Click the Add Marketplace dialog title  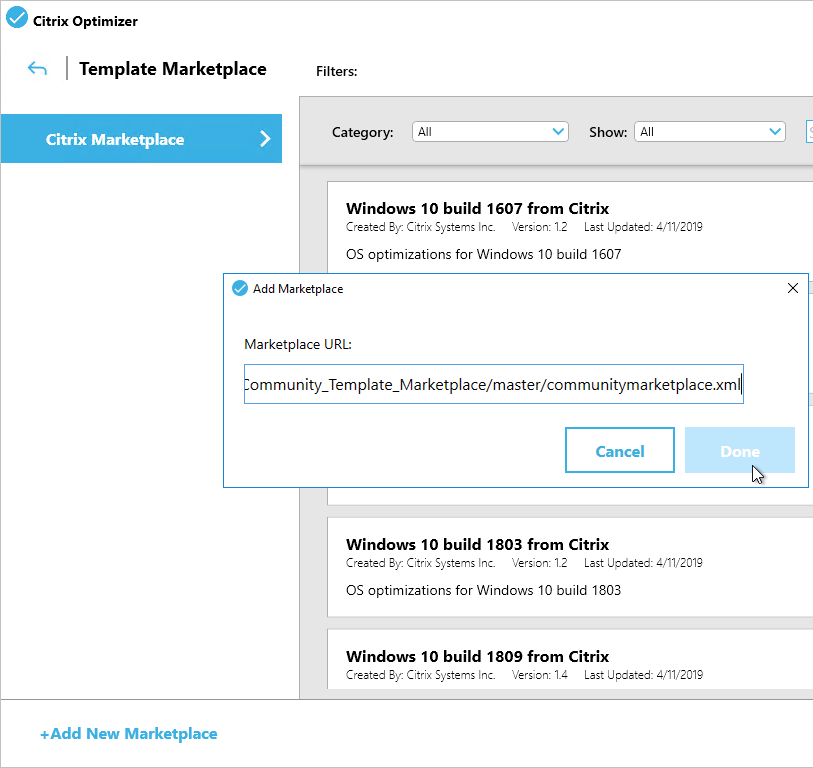298,289
